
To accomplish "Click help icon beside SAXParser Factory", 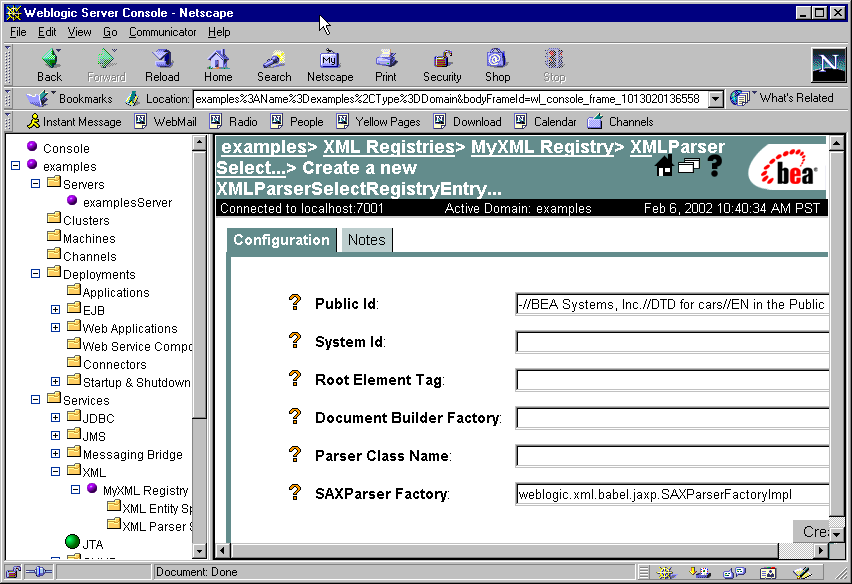I will (x=295, y=492).
